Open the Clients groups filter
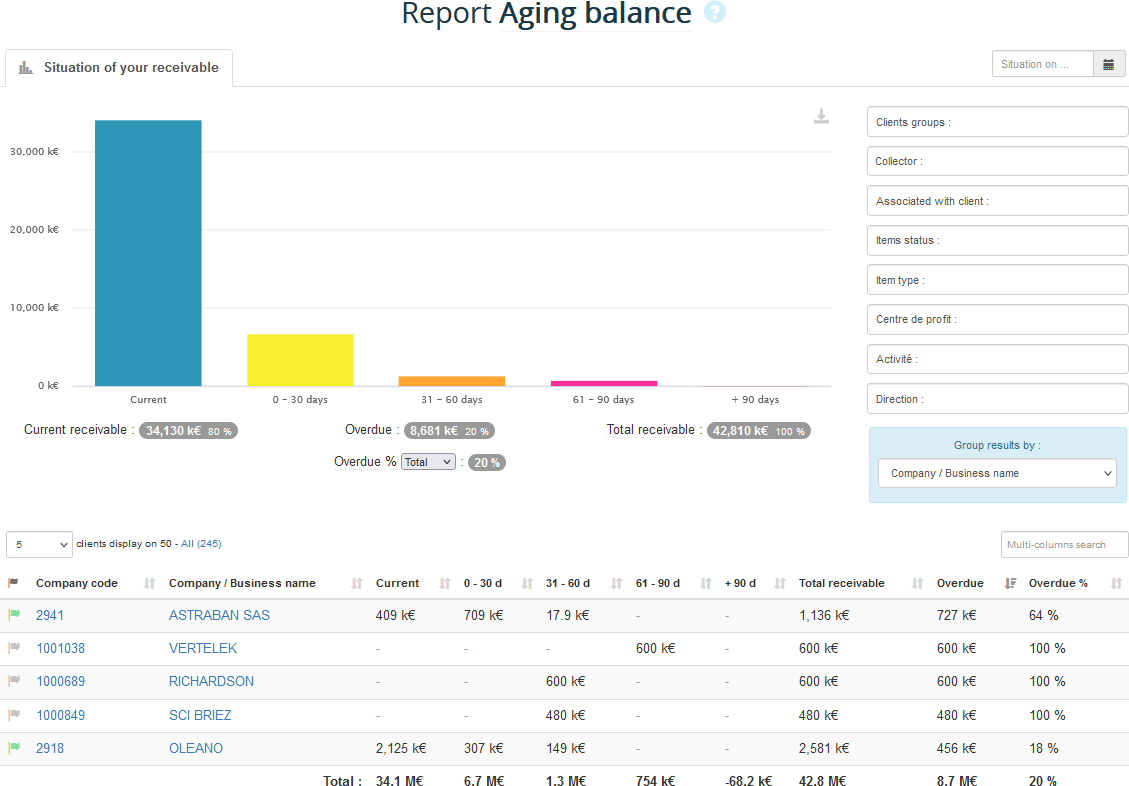The width and height of the screenshot is (1129, 786). [x=997, y=122]
